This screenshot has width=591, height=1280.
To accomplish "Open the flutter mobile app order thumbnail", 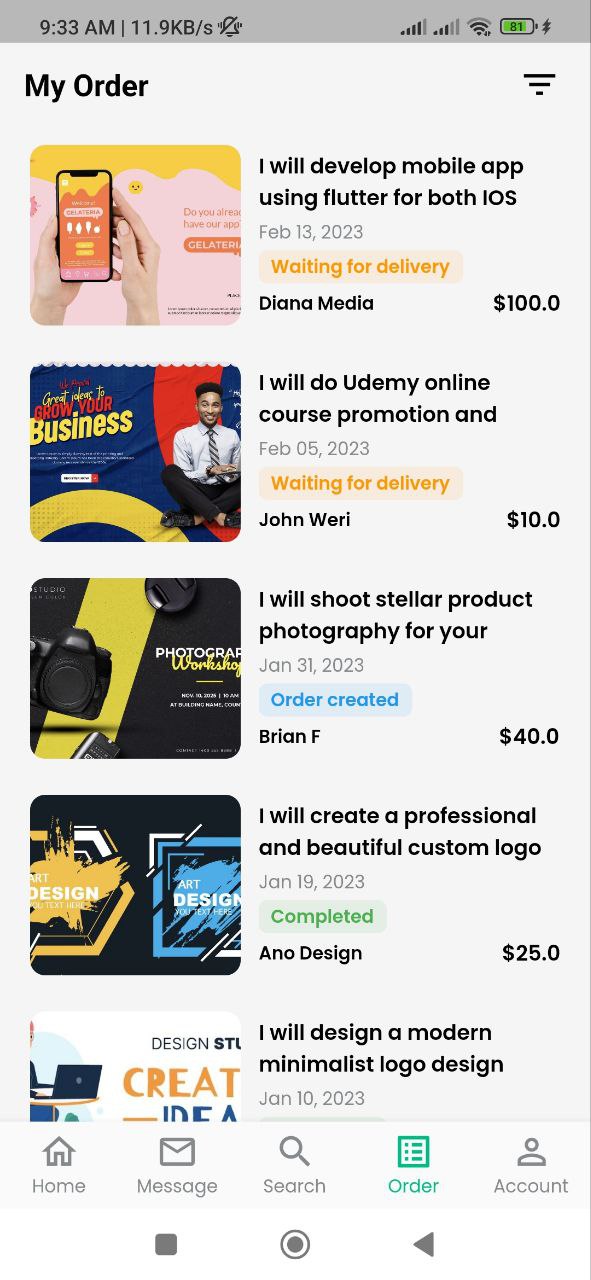I will [135, 235].
